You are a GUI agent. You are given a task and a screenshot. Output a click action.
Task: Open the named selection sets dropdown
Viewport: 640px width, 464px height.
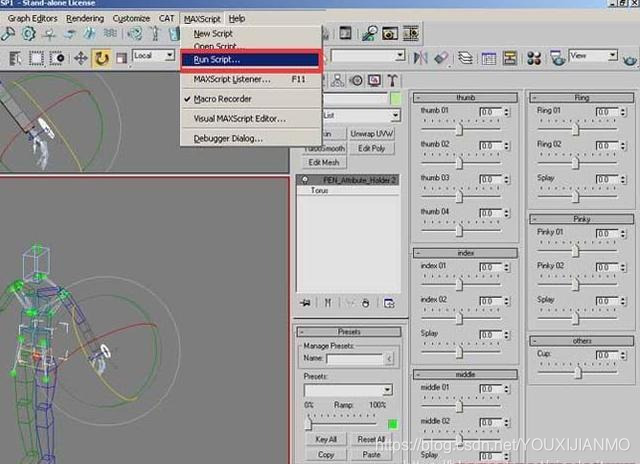(x=368, y=55)
